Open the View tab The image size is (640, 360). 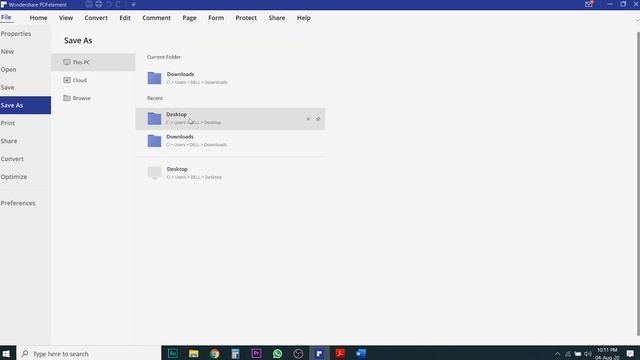pos(66,18)
